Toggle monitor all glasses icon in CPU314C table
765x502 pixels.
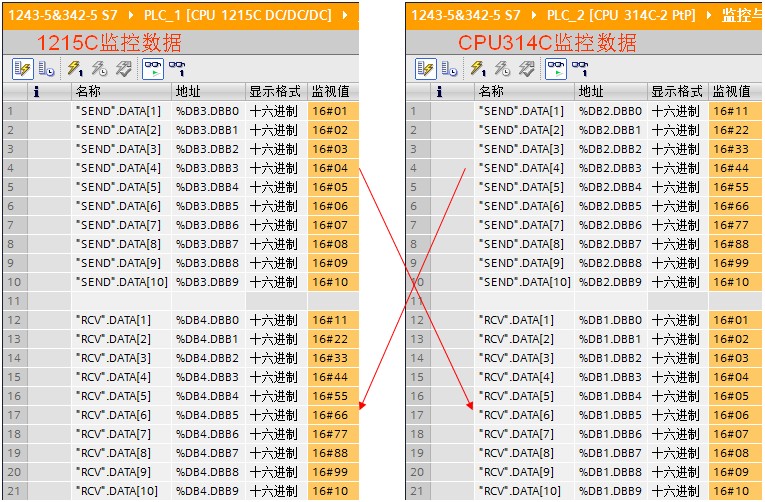(x=556, y=69)
